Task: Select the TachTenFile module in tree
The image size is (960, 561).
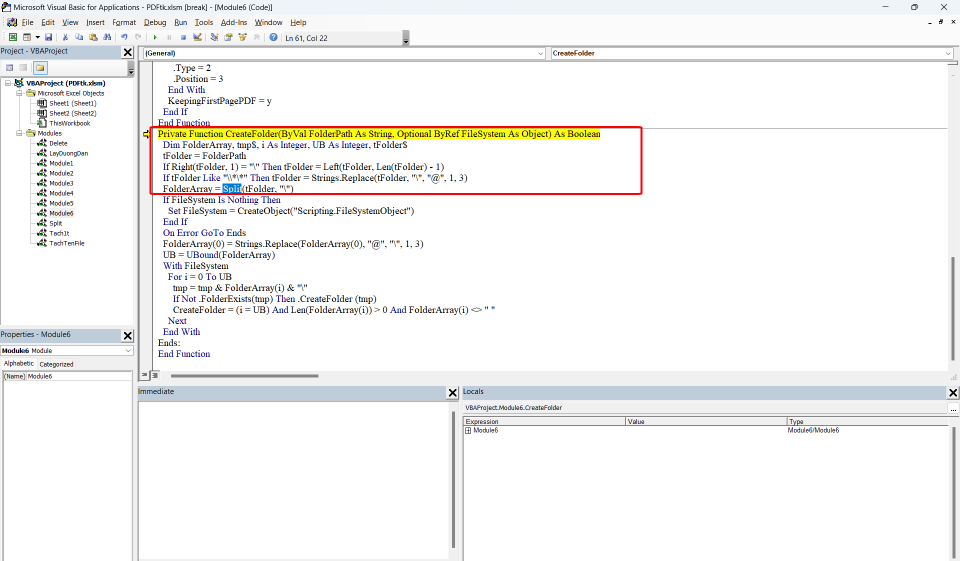Action: pos(67,243)
